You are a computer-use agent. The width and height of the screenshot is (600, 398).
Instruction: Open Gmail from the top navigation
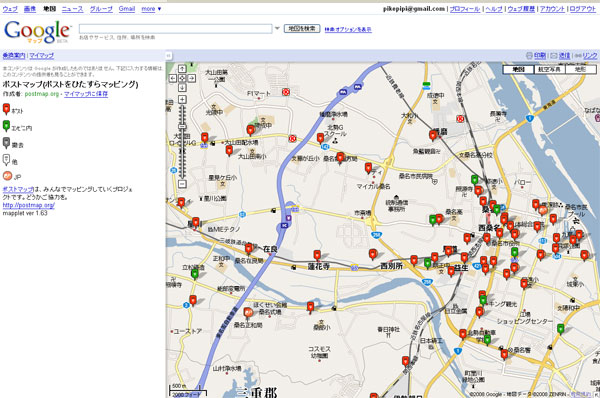tap(127, 8)
